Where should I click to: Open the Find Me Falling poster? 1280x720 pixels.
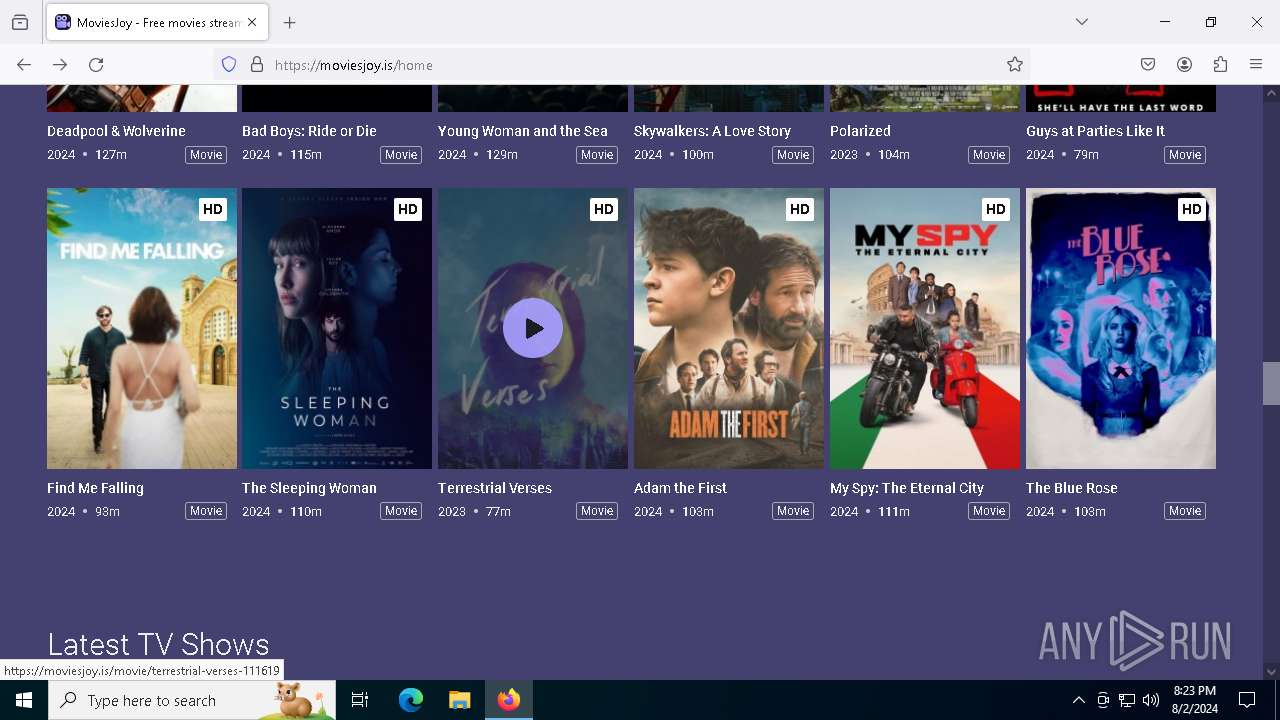coord(142,328)
